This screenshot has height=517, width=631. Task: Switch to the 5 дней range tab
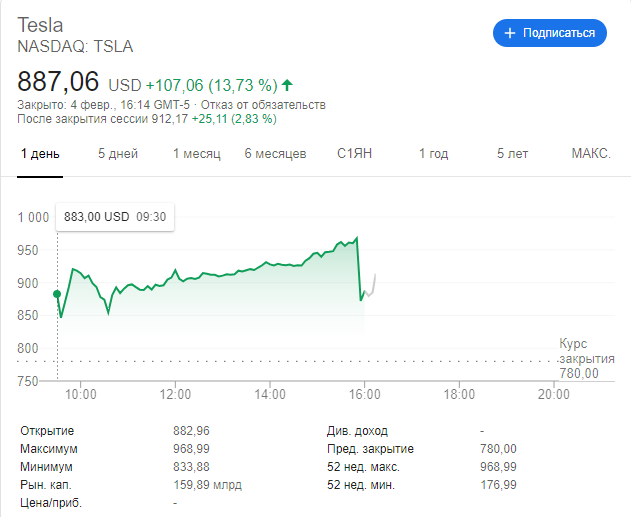pos(118,154)
